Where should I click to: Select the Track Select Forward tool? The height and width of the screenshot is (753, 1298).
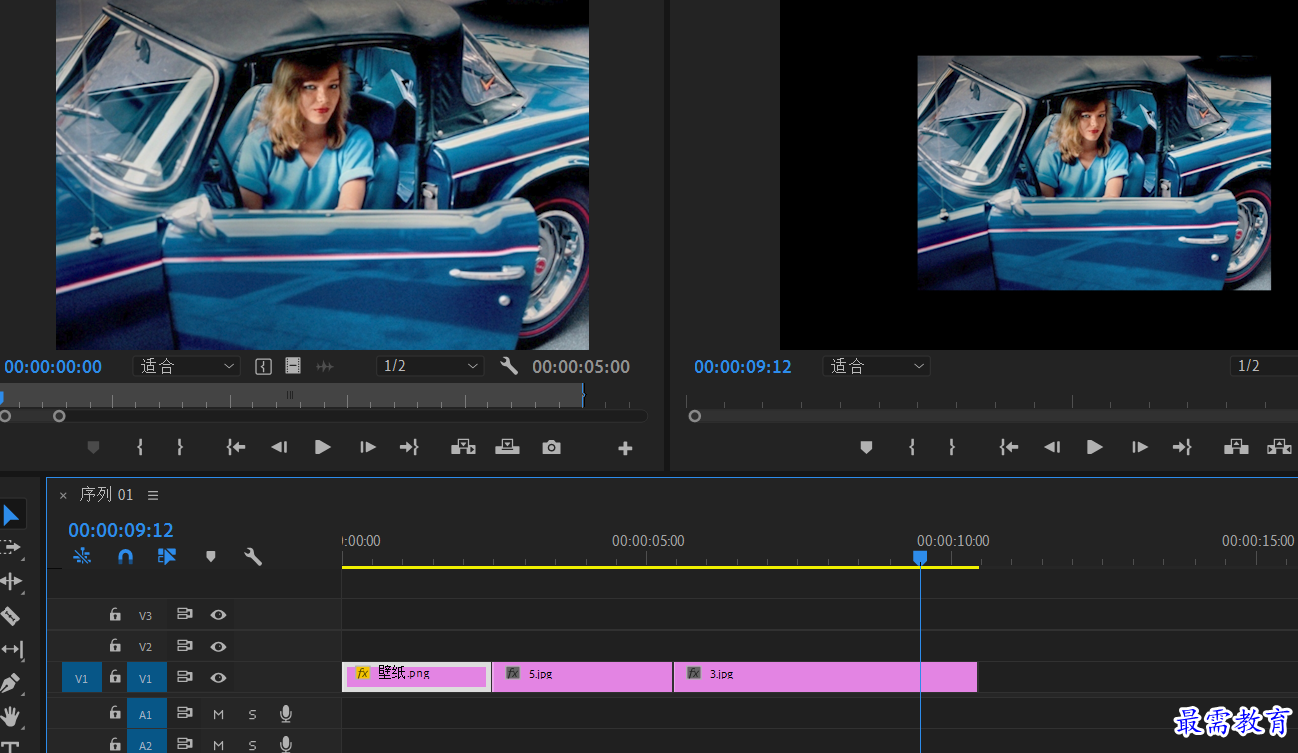[10, 547]
